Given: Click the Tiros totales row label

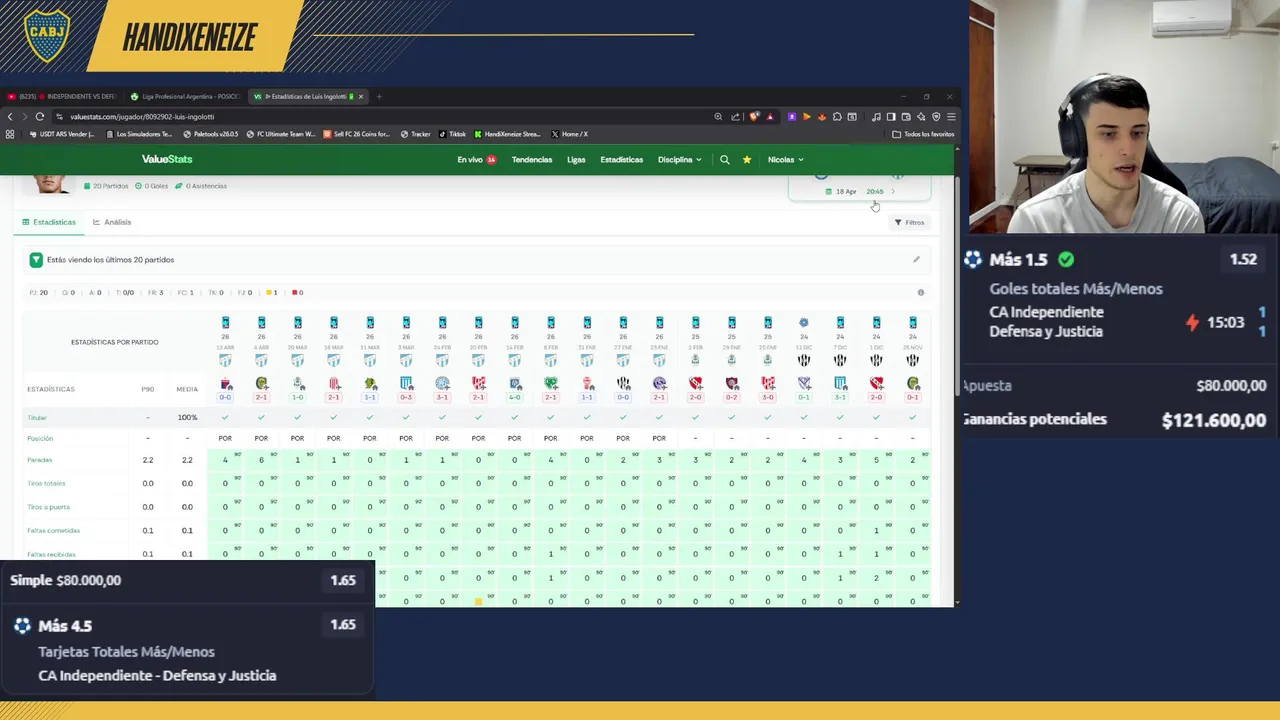Looking at the screenshot, I should 46,484.
